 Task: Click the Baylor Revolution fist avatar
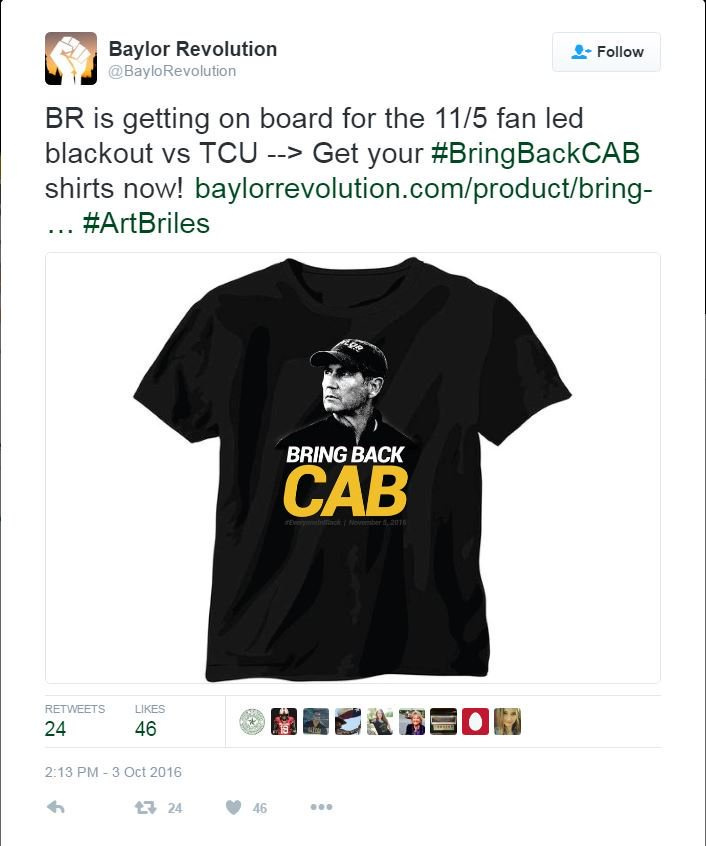[71, 58]
